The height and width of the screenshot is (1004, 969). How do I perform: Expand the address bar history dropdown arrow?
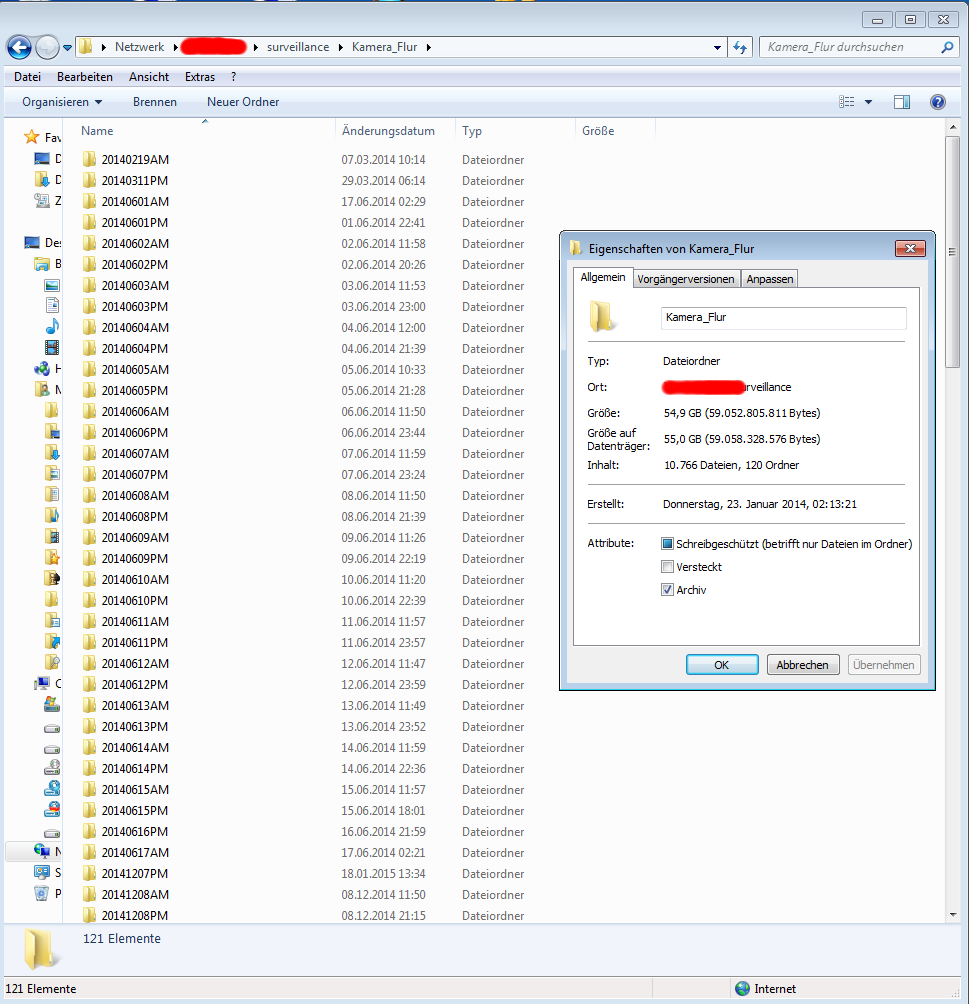point(717,47)
